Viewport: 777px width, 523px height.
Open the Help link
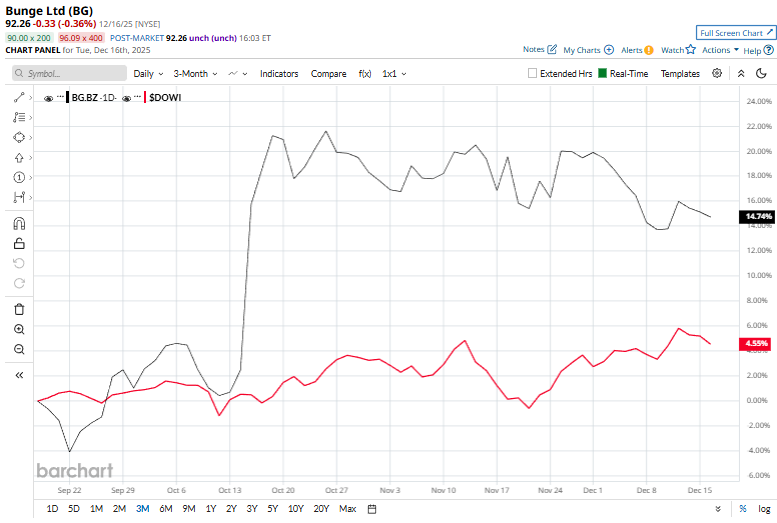click(758, 51)
